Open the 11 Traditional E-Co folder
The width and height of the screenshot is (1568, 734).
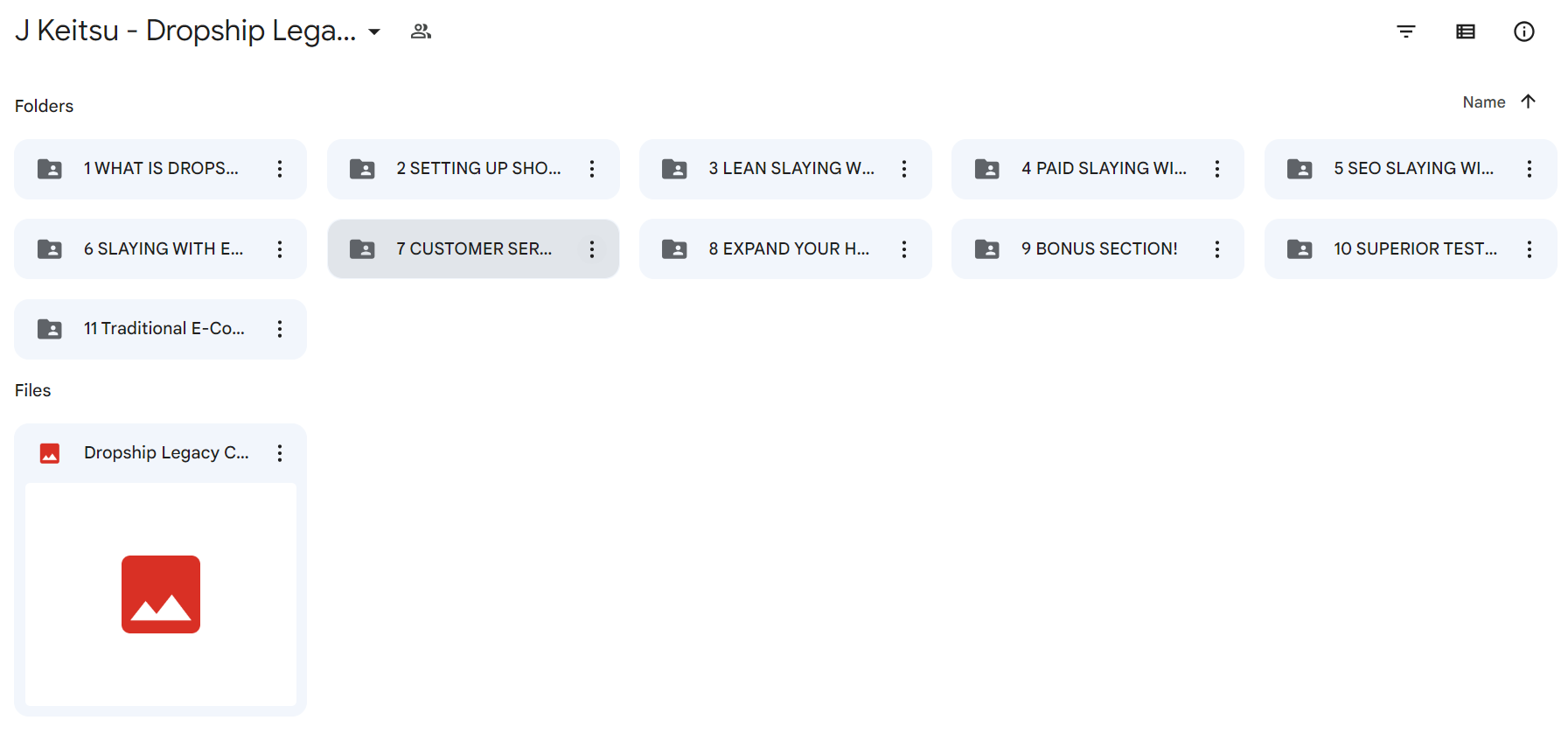pyautogui.click(x=164, y=329)
